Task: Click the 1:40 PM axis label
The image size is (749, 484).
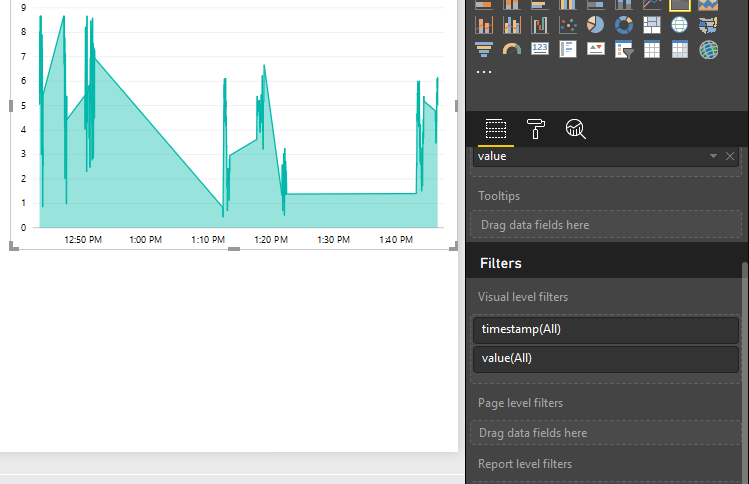Action: [x=396, y=239]
